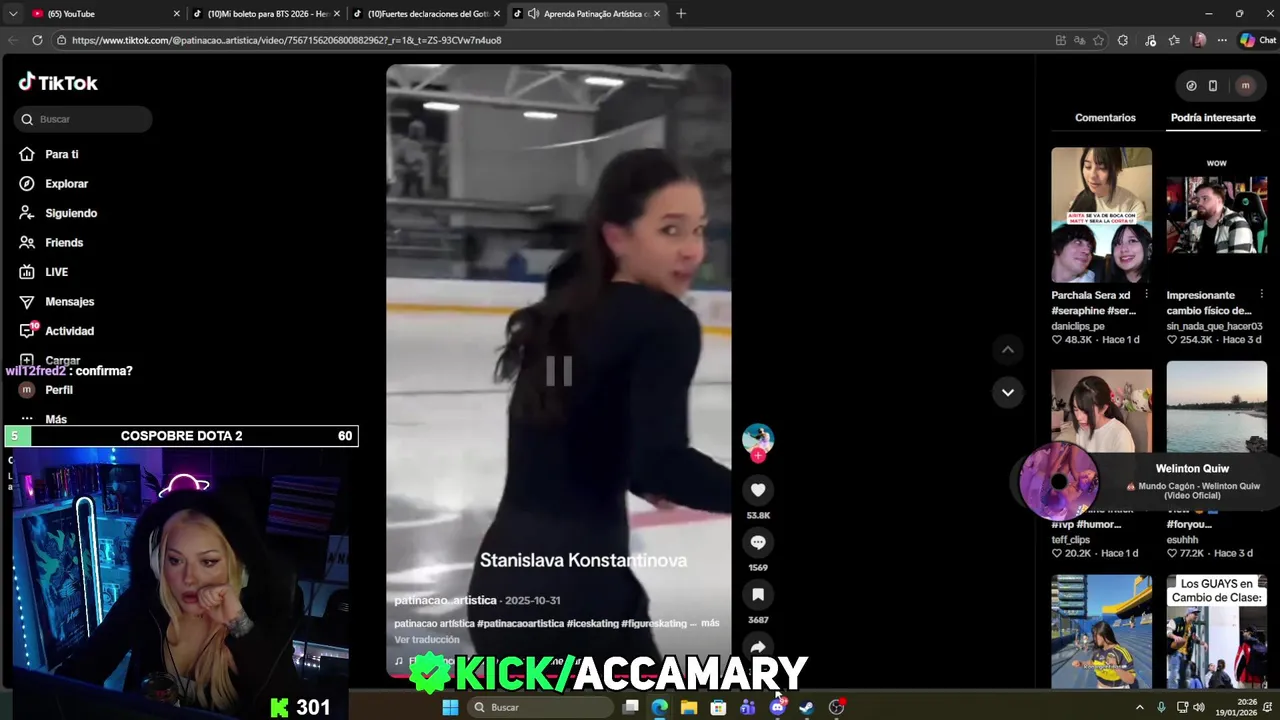Open the TikTok profile avatar m
1280x720 pixels.
(1245, 86)
